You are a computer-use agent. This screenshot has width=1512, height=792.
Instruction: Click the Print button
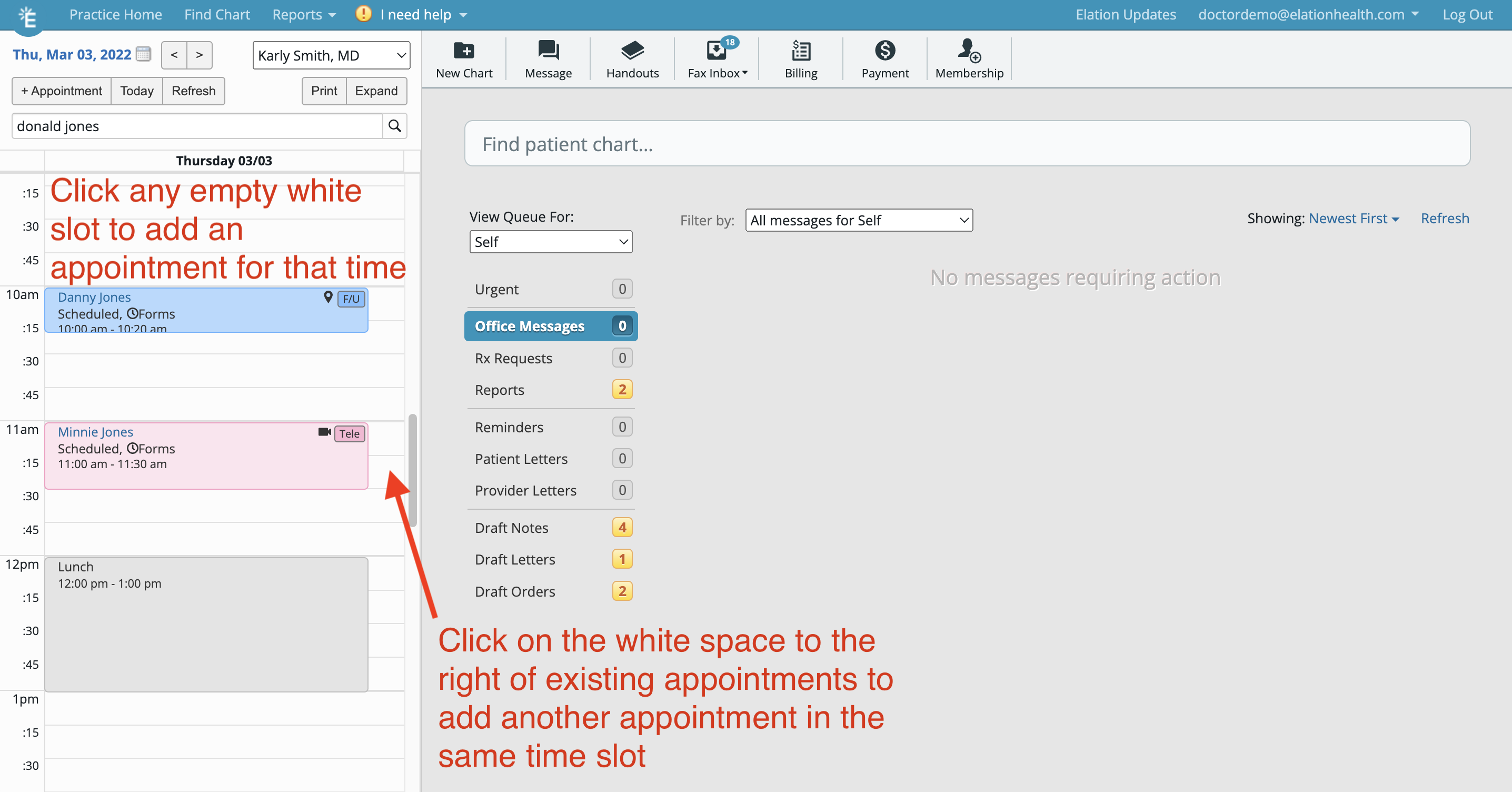322,91
